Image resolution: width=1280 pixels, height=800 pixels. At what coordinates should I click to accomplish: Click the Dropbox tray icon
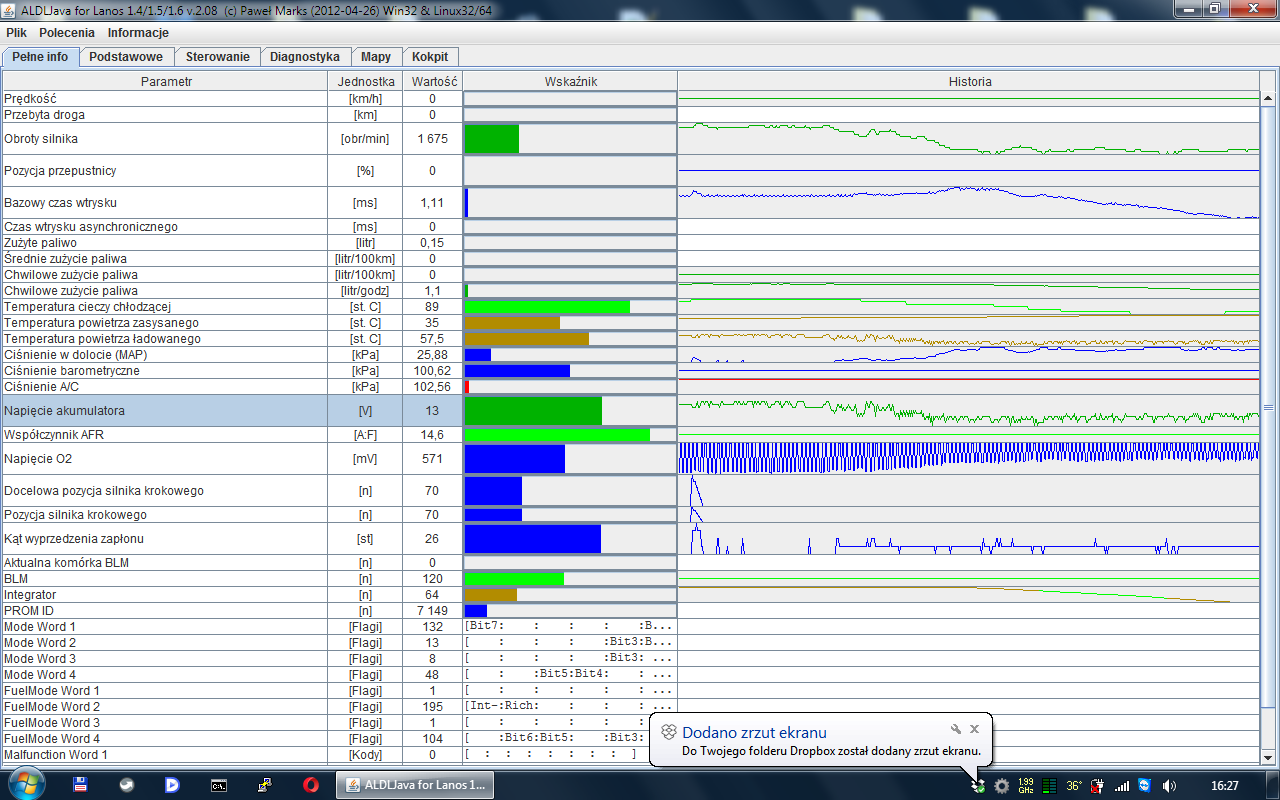979,786
